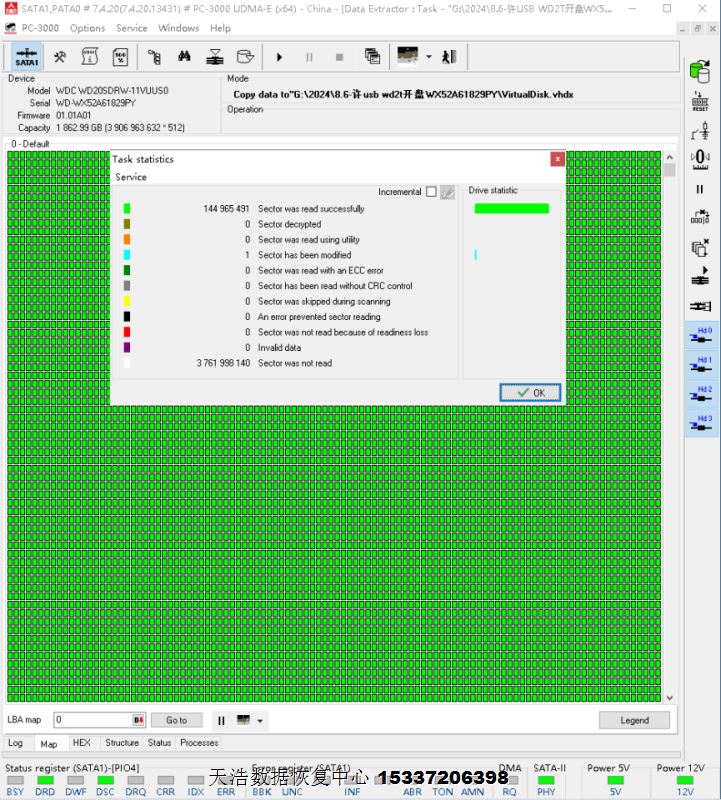Image resolution: width=721 pixels, height=800 pixels.
Task: Click the Legend button
Action: (634, 720)
